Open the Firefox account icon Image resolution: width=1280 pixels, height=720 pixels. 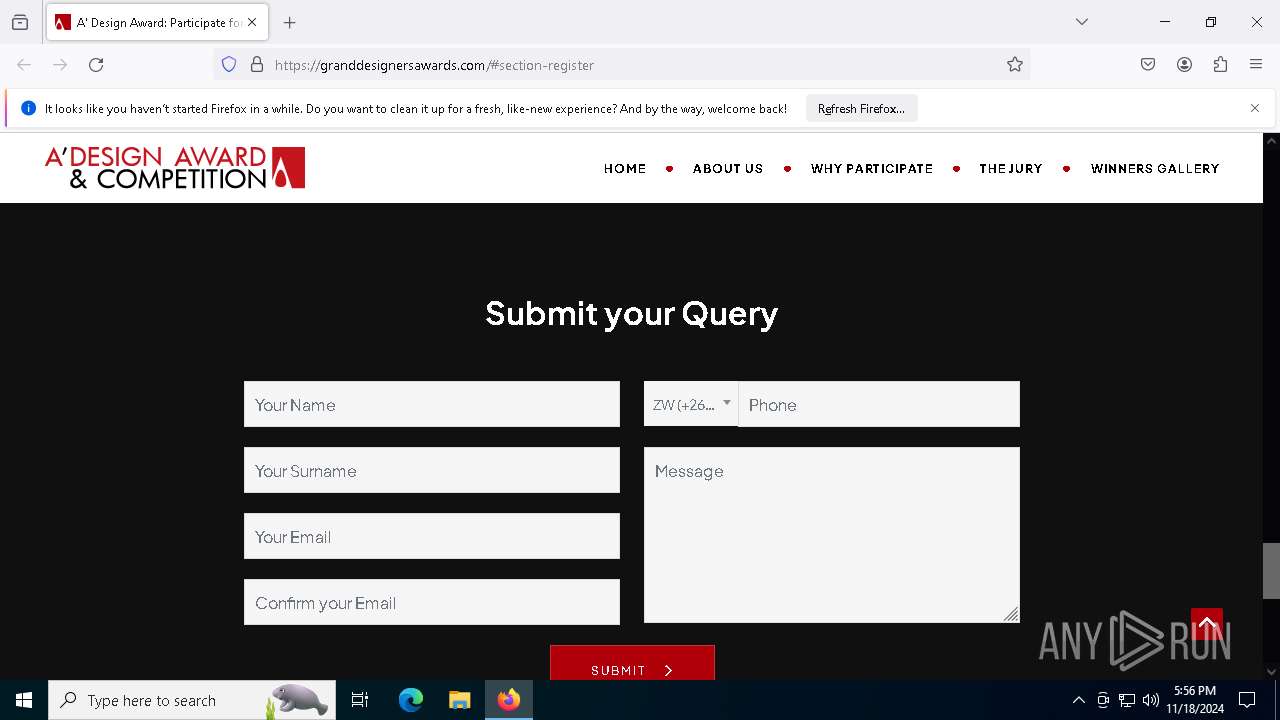click(1184, 65)
